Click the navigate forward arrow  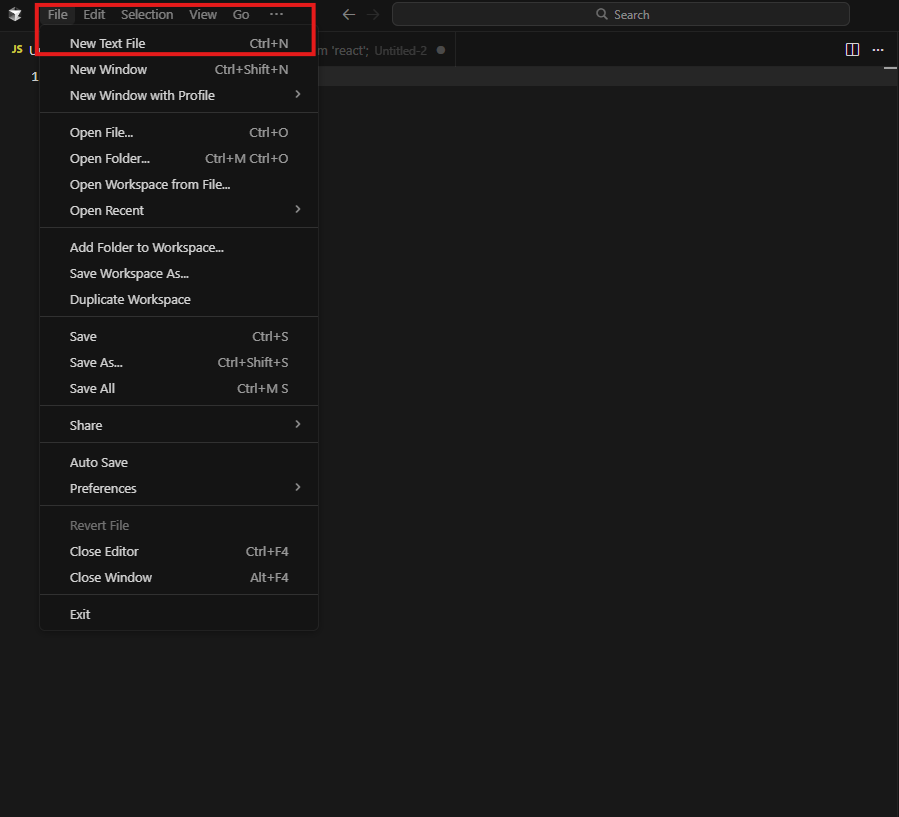(x=373, y=15)
